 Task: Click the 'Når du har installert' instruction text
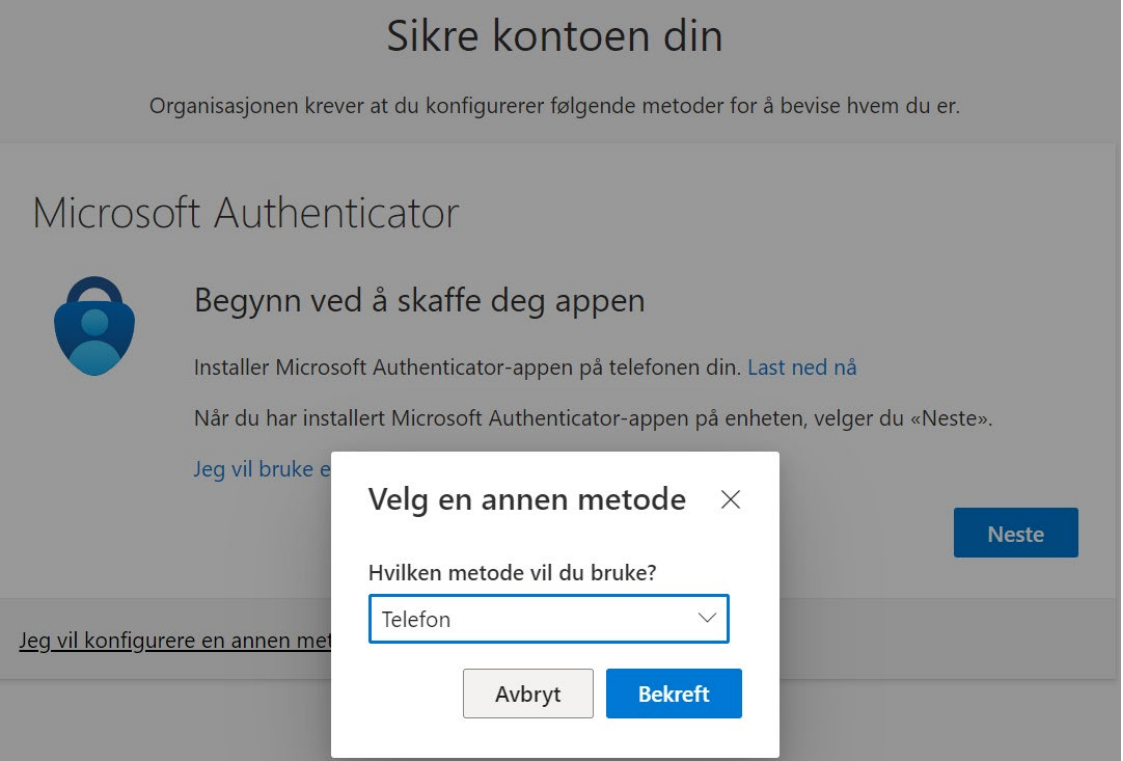[593, 418]
